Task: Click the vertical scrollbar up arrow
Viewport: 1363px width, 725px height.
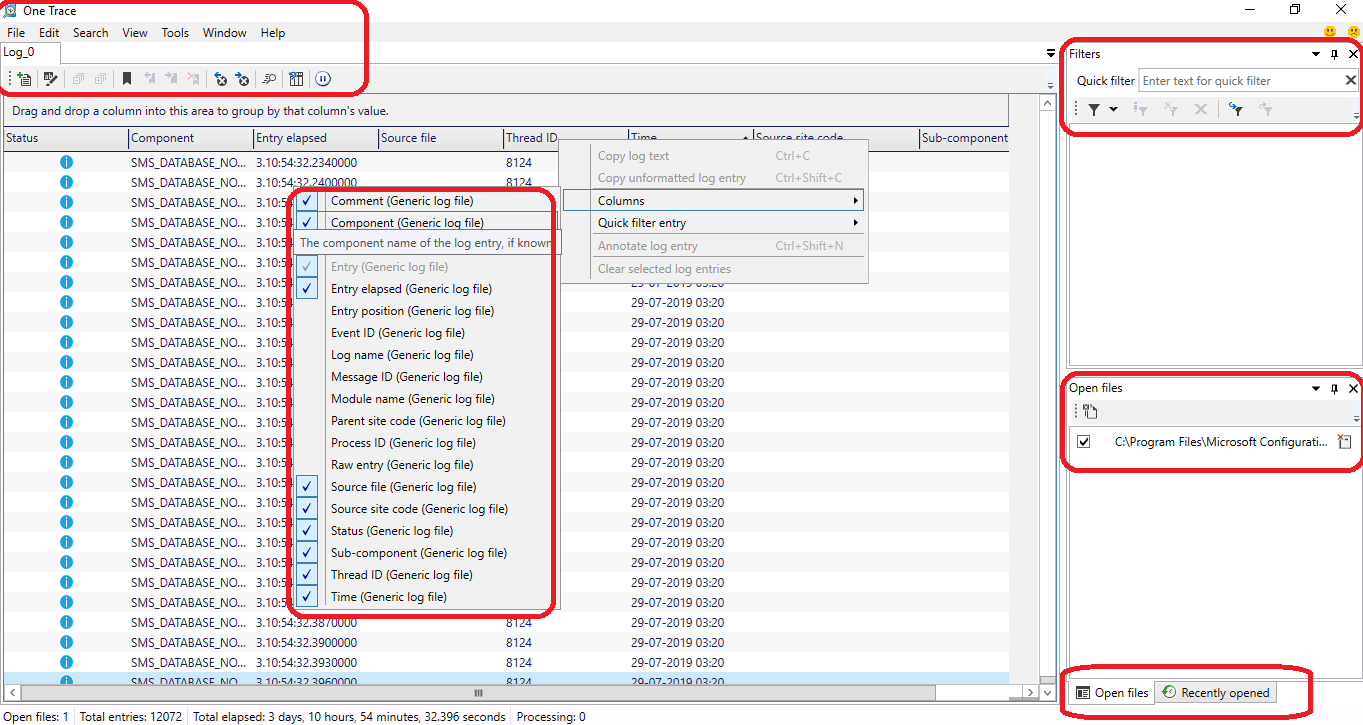Action: click(1047, 103)
